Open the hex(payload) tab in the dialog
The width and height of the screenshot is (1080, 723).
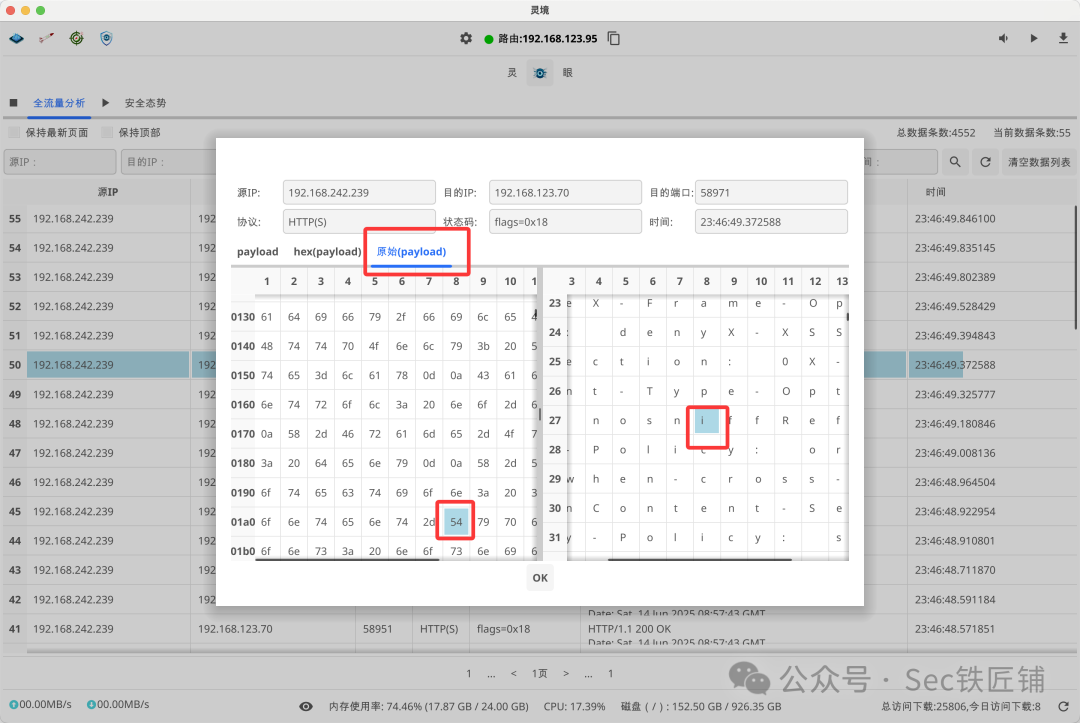coord(327,251)
